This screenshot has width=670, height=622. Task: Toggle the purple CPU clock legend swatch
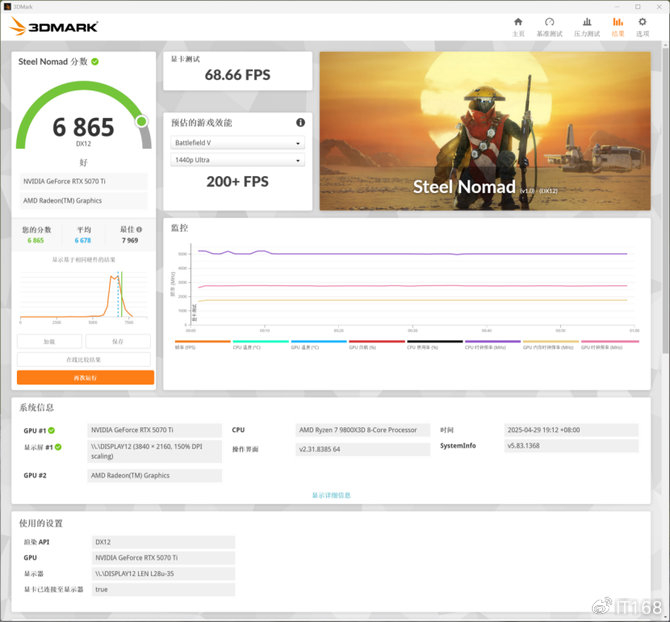493,341
